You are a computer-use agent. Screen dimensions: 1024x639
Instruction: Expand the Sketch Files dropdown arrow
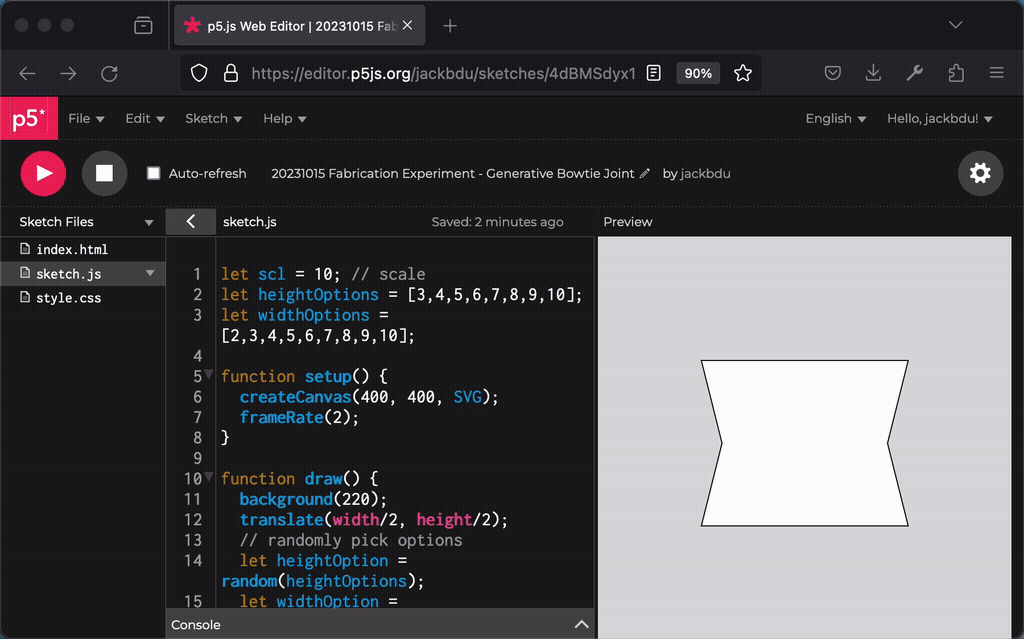click(x=149, y=223)
